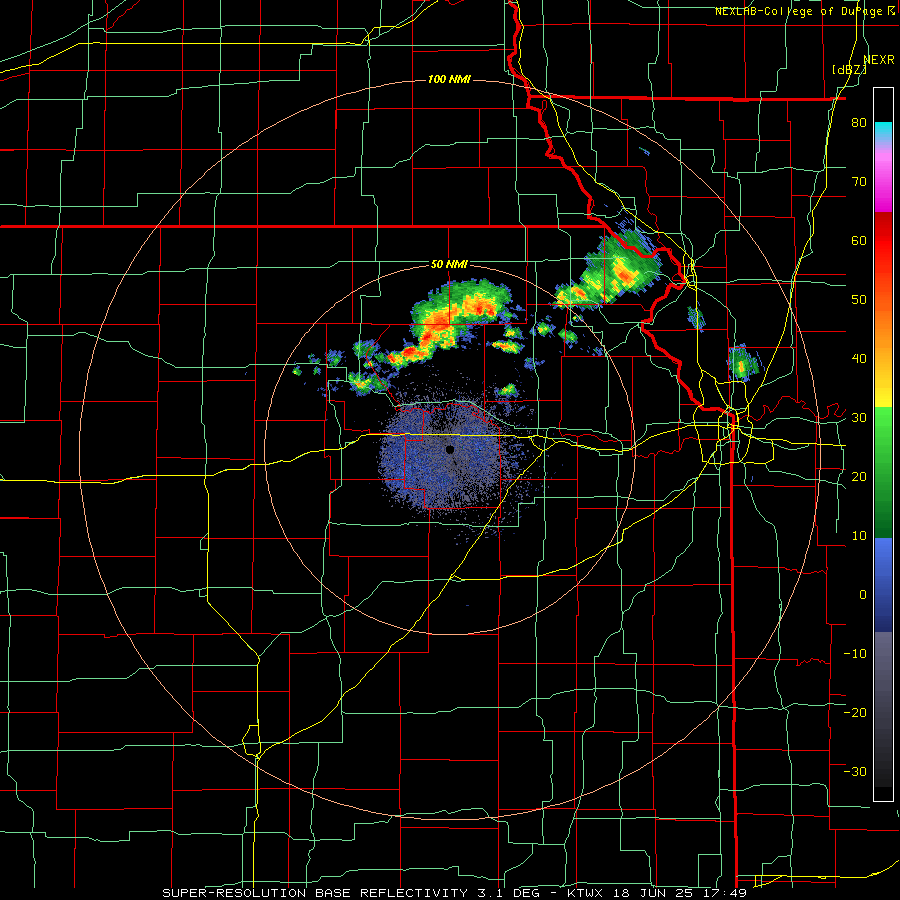The width and height of the screenshot is (900, 900).
Task: Click the 40 value on the dBZ scale
Action: pyautogui.click(x=859, y=359)
